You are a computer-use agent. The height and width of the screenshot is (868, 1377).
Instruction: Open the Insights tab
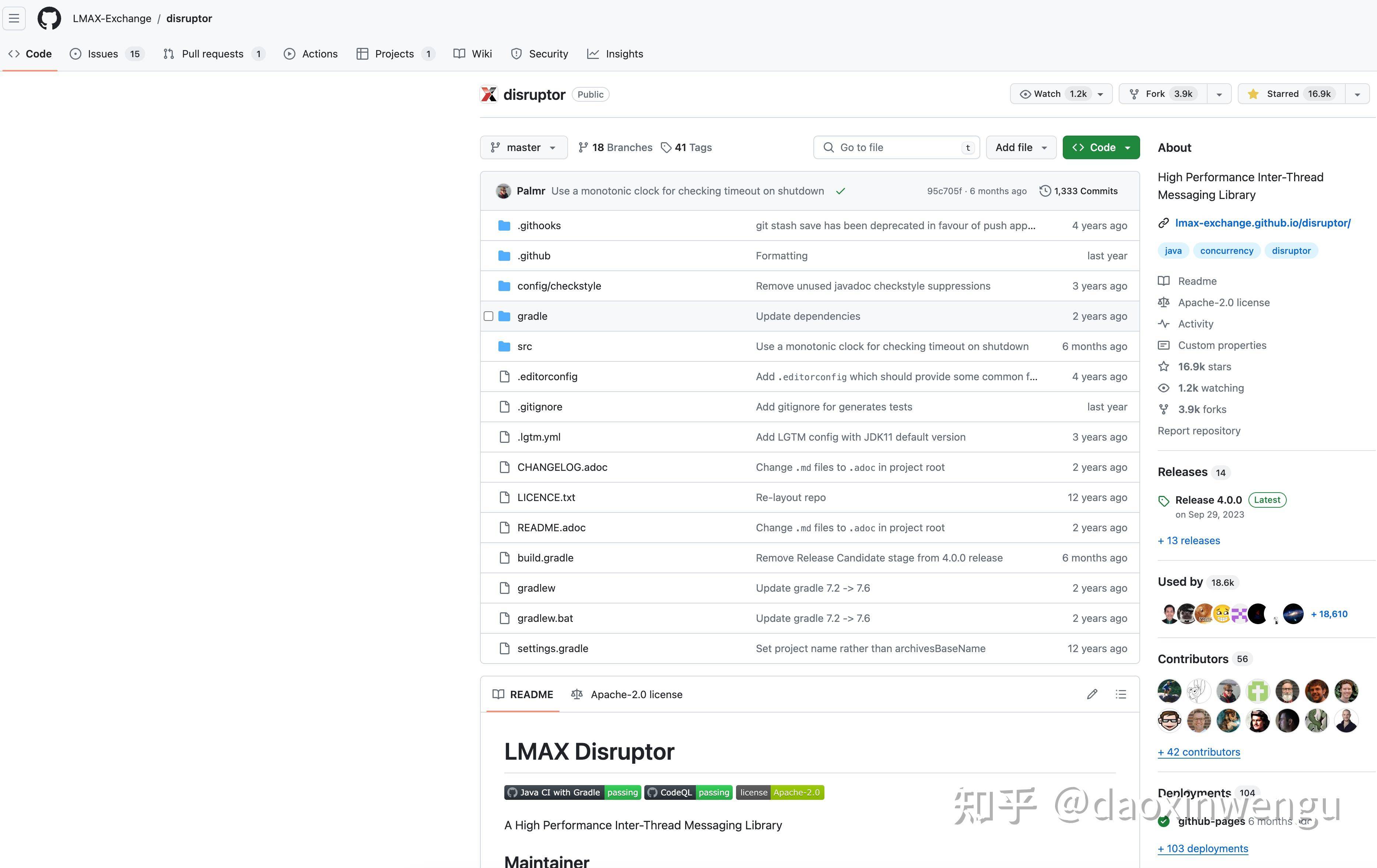pyautogui.click(x=615, y=54)
